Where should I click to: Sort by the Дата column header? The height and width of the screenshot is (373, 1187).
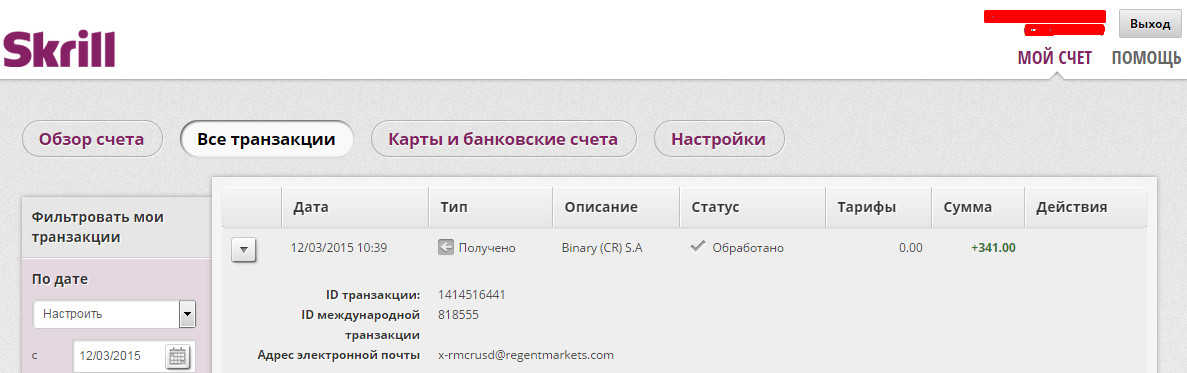[x=355, y=207]
